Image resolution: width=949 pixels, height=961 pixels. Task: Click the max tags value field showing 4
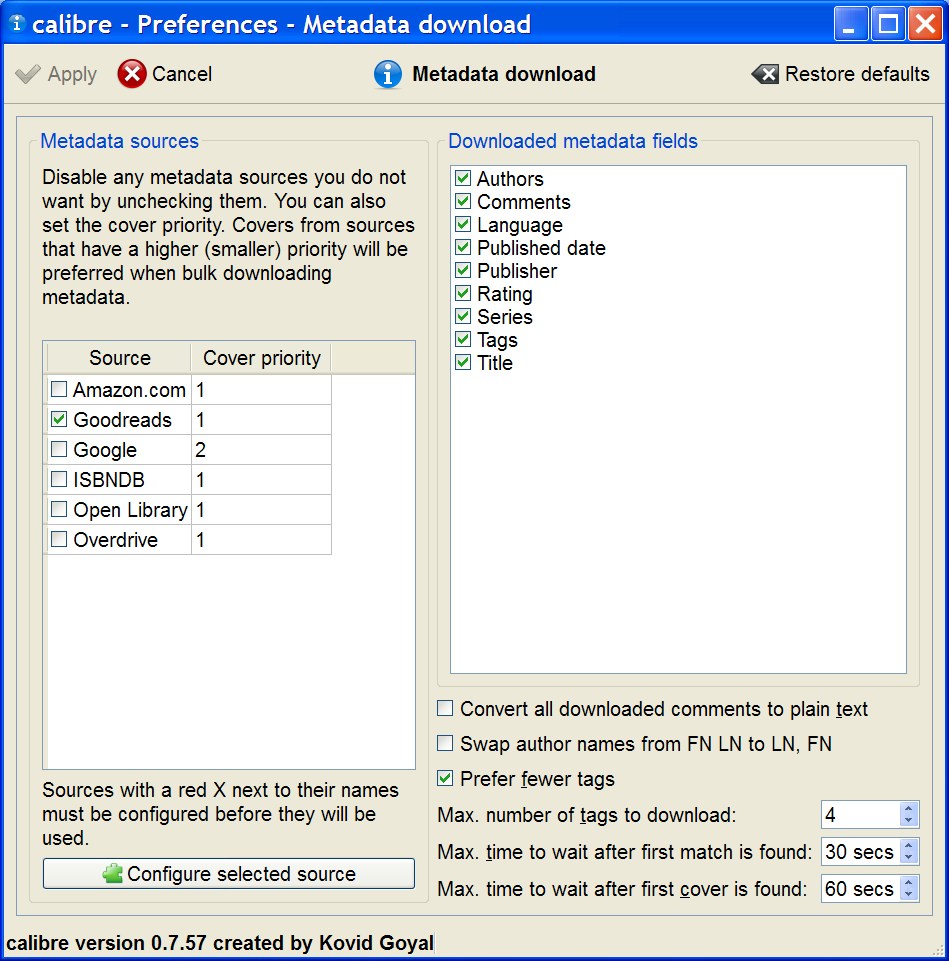(x=860, y=815)
